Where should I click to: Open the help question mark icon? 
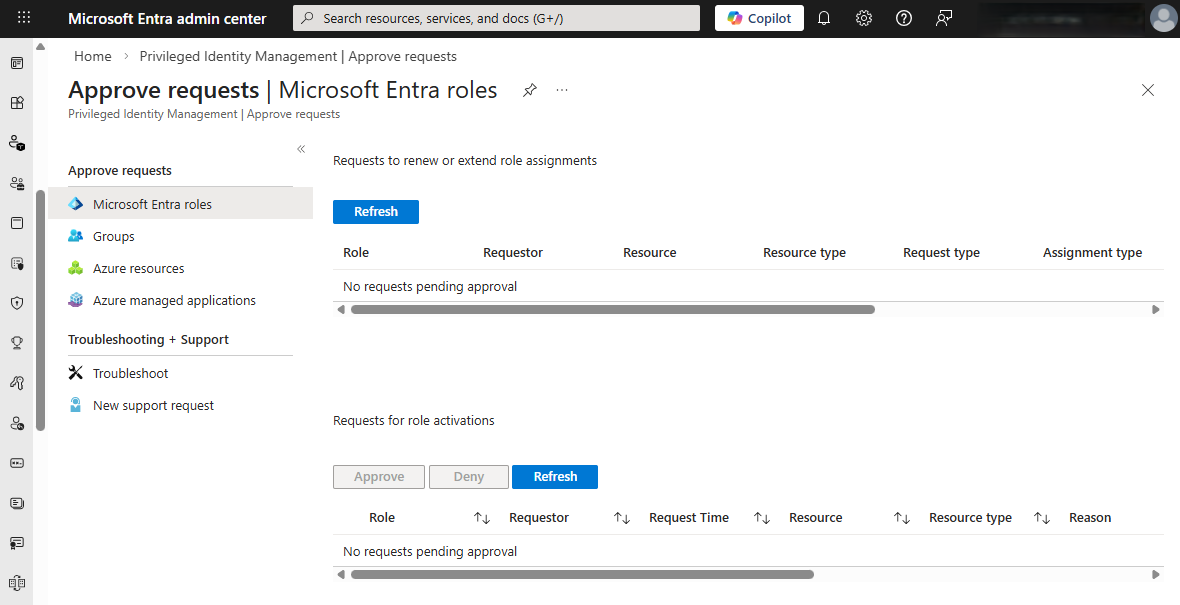[x=904, y=18]
